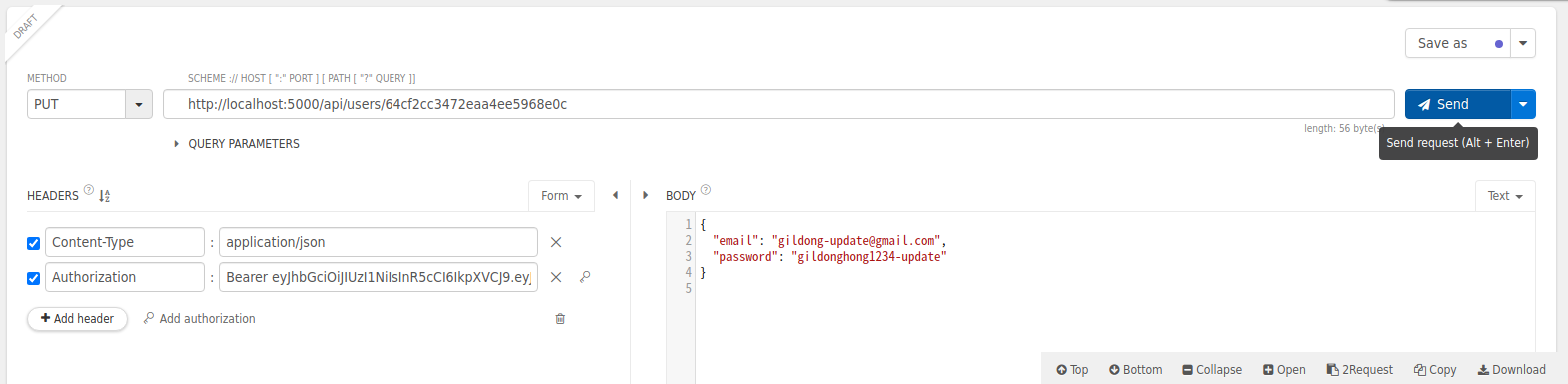Uncheck the Content-Type header checkbox
1568x384 pixels.
click(33, 243)
